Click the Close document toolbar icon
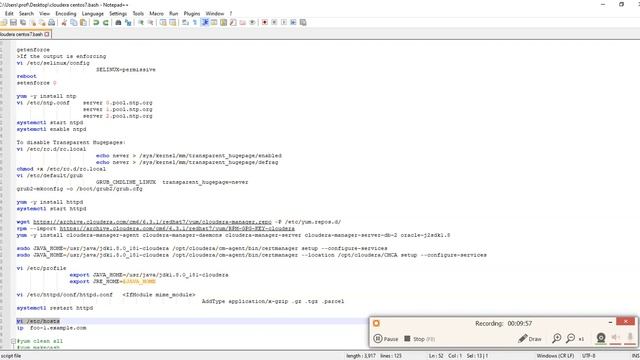640x360 pixels. click(33, 22)
